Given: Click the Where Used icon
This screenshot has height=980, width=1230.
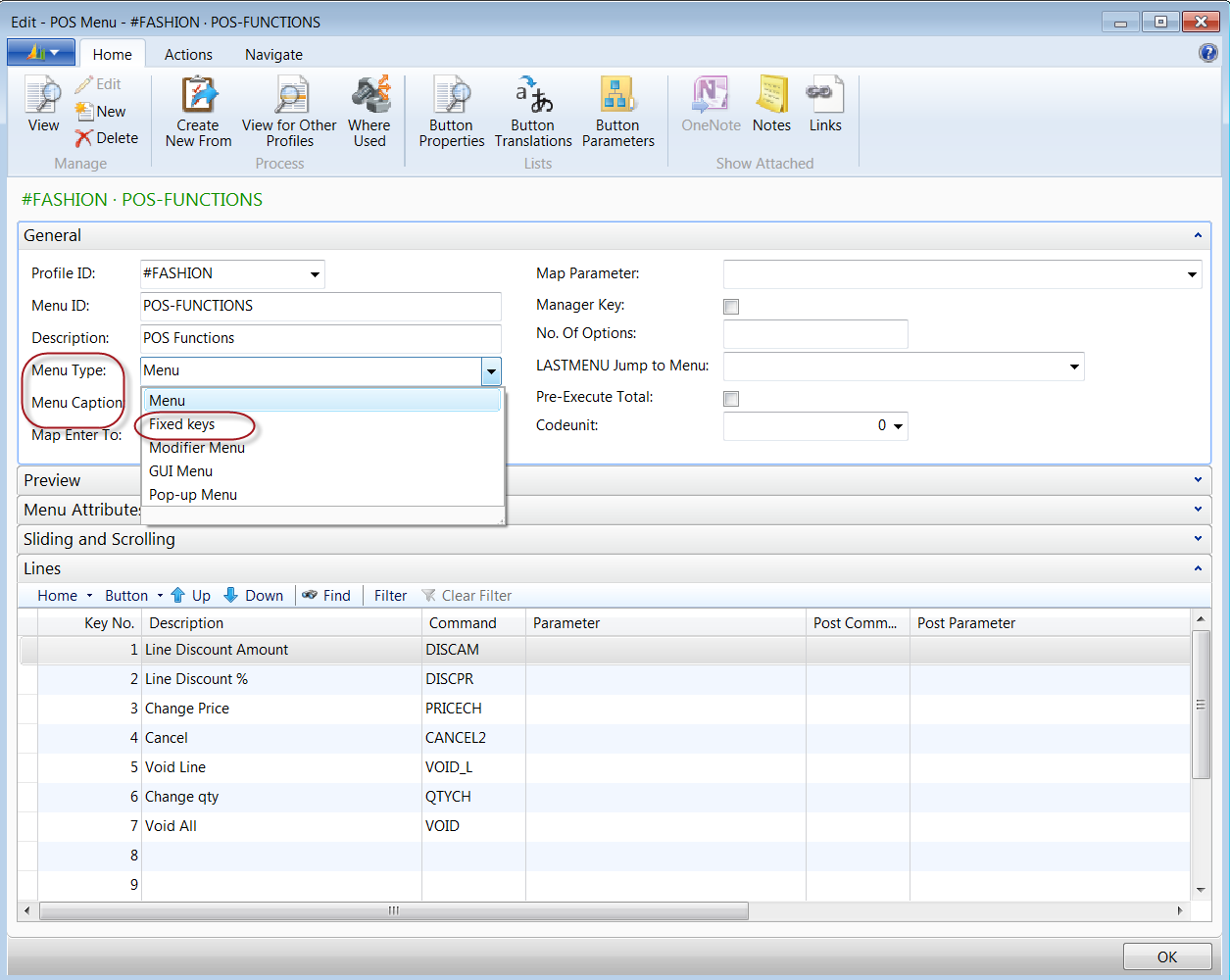Looking at the screenshot, I should [x=369, y=96].
